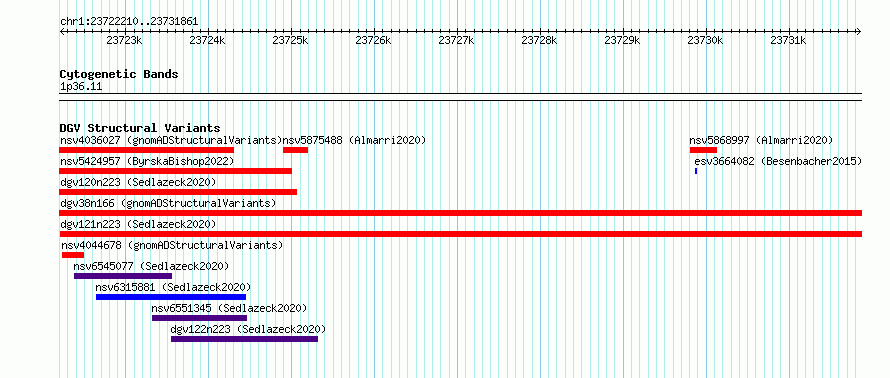The width and height of the screenshot is (890, 378).
Task: Open the nsv4044678 (gnomADStructuralVariants) label
Action: [x=172, y=245]
